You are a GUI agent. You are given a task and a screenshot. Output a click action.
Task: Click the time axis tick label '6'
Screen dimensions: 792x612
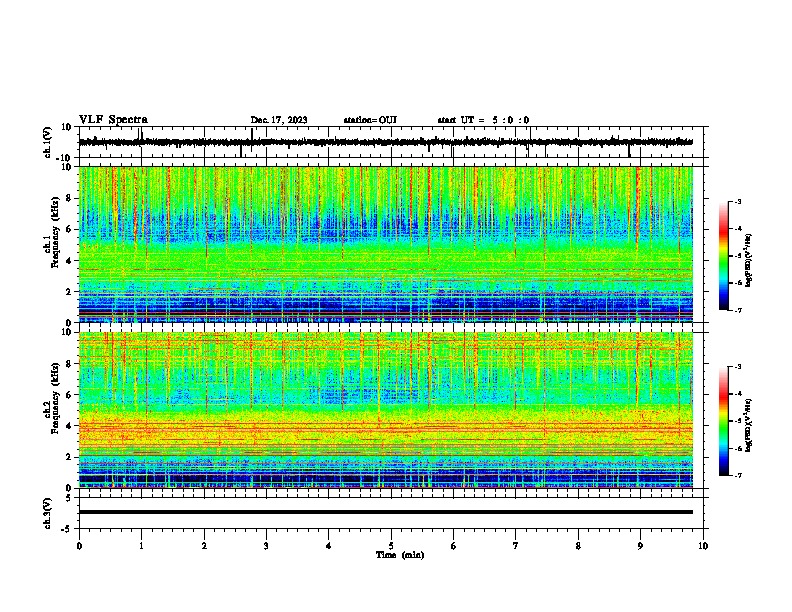pyautogui.click(x=454, y=546)
